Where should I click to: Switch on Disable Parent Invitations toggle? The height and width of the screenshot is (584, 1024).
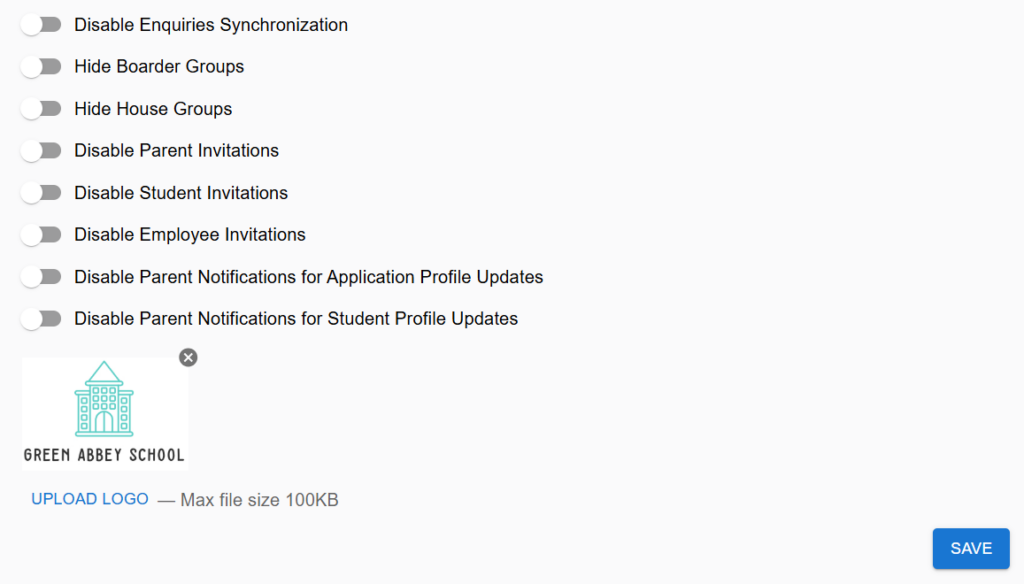pos(40,151)
